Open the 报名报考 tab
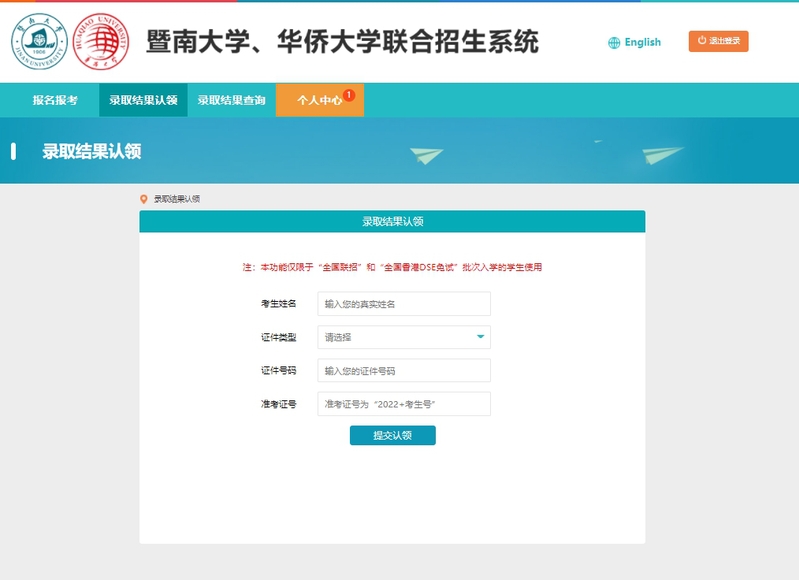The image size is (799, 580). (55, 100)
